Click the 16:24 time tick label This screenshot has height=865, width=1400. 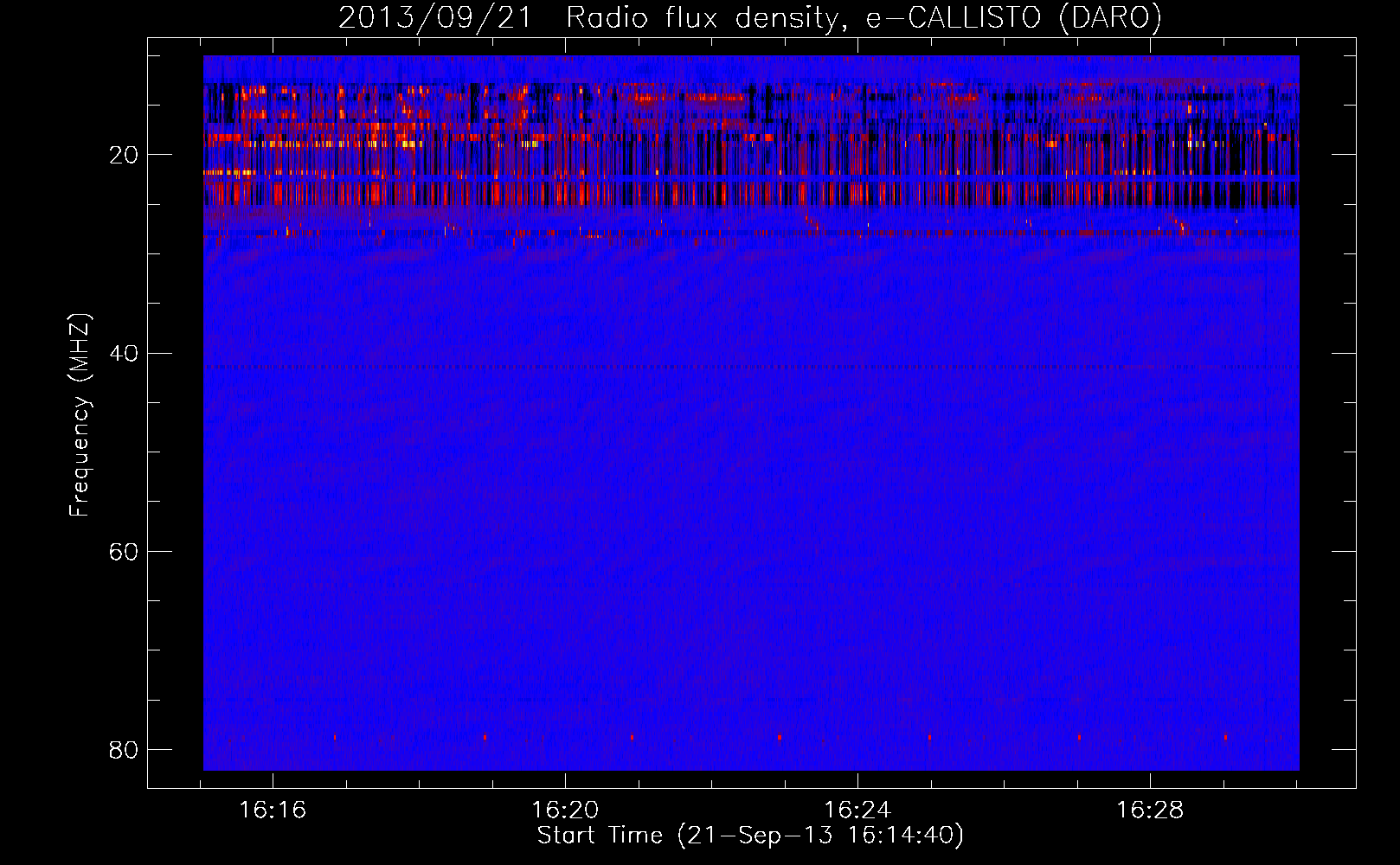click(857, 811)
